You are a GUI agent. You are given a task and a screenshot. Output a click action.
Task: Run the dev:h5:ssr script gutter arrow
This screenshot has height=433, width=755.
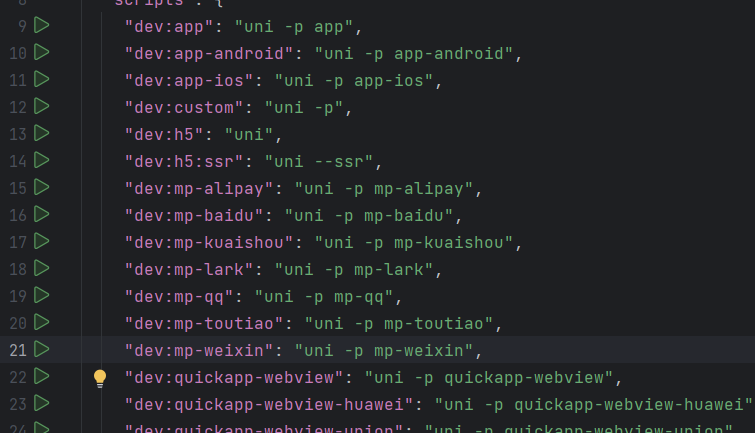(42, 160)
